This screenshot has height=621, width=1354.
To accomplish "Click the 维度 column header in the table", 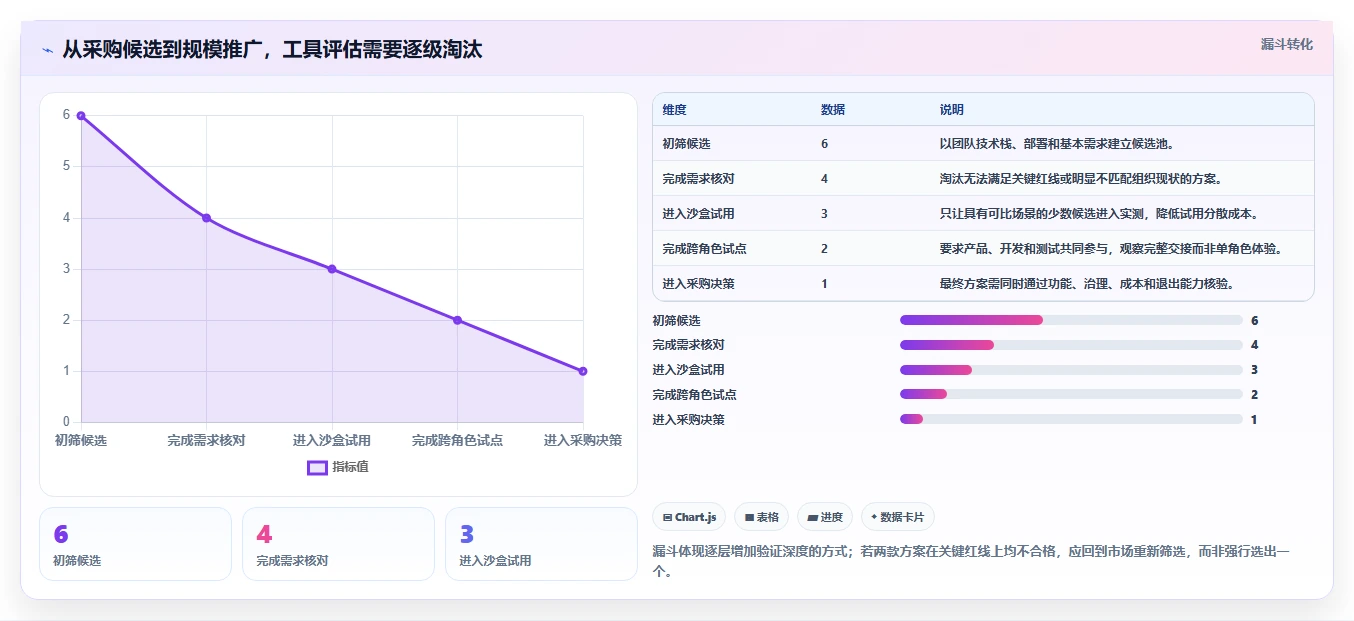I will click(674, 110).
